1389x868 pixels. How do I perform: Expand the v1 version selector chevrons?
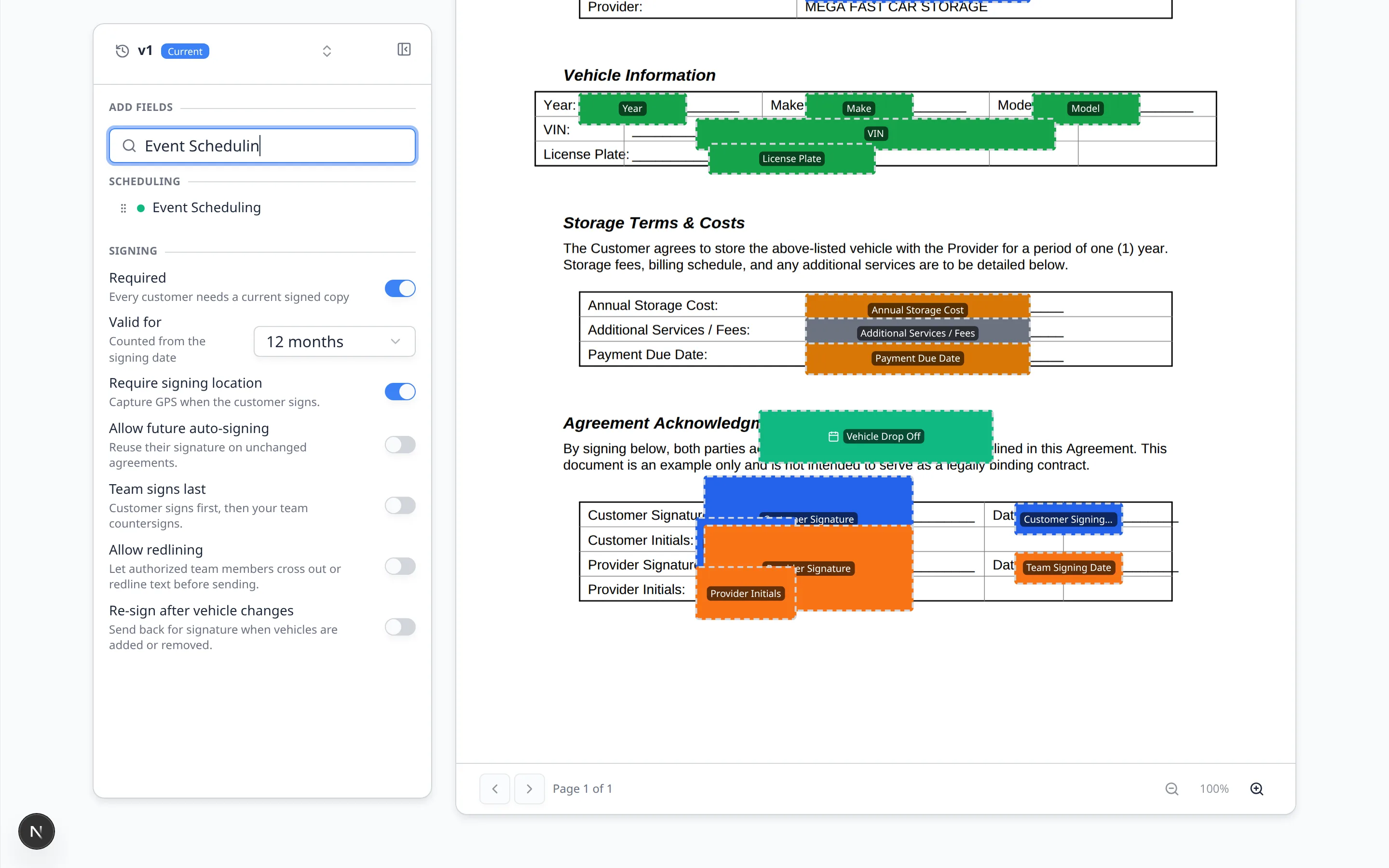click(327, 51)
